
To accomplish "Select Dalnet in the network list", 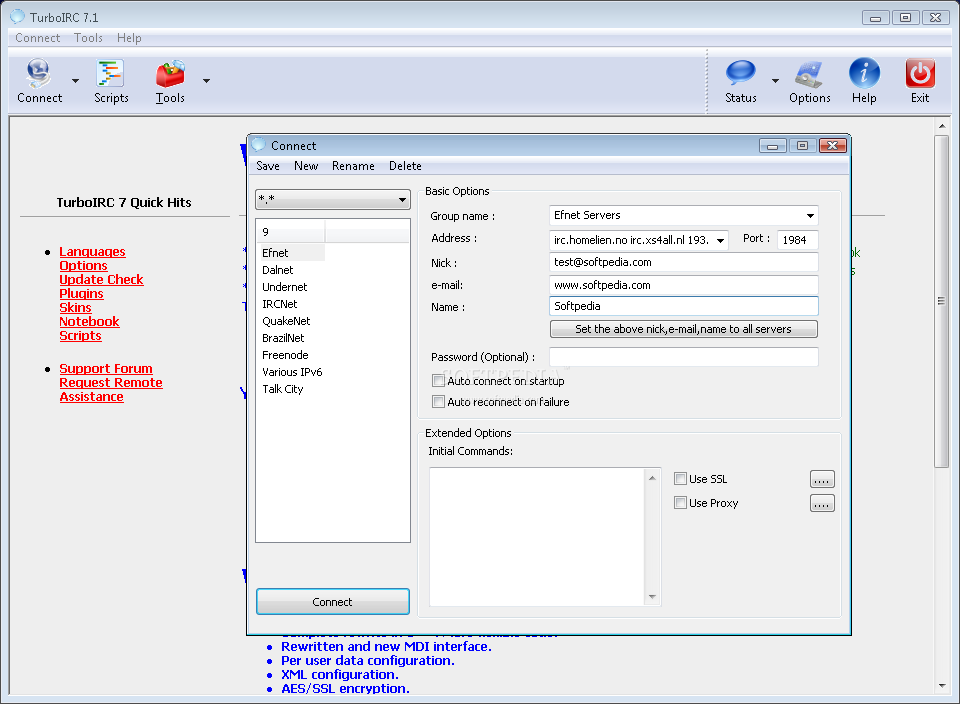I will (x=277, y=270).
